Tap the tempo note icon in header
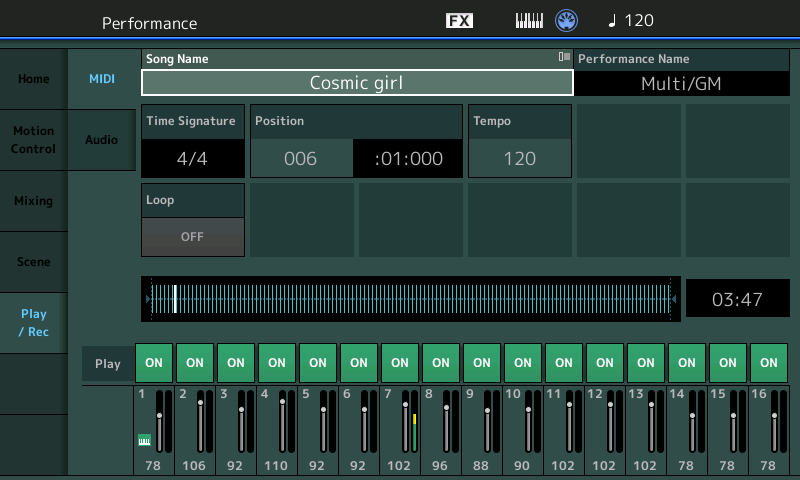800x480 pixels. pos(613,21)
